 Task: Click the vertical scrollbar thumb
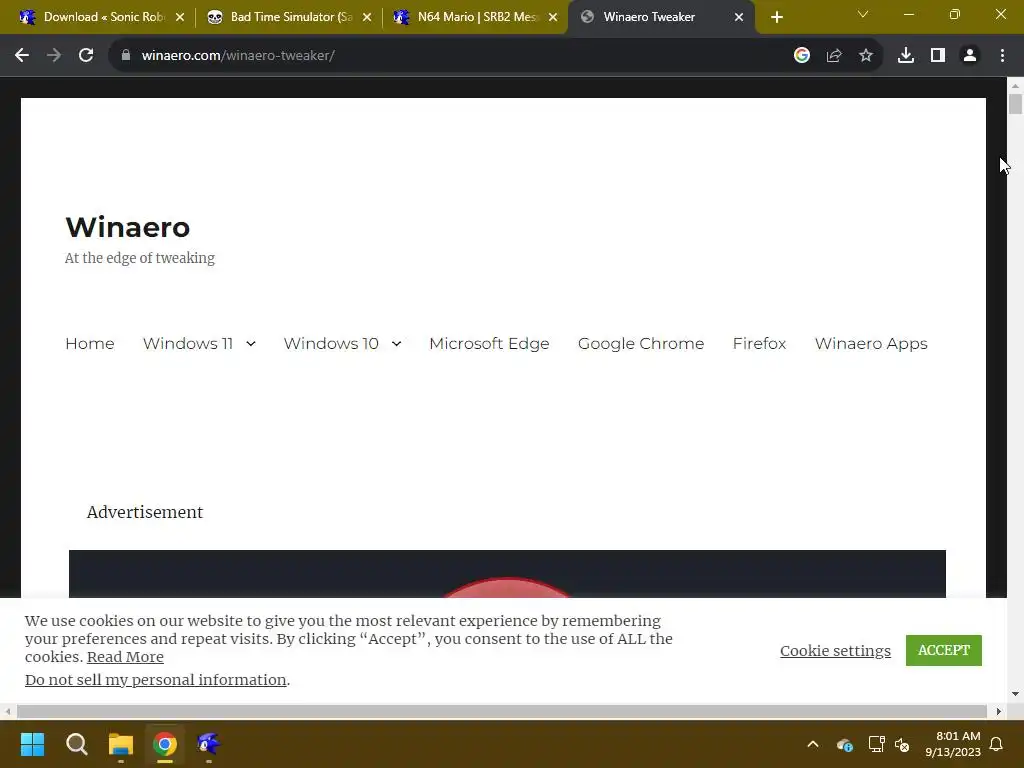pyautogui.click(x=1015, y=104)
